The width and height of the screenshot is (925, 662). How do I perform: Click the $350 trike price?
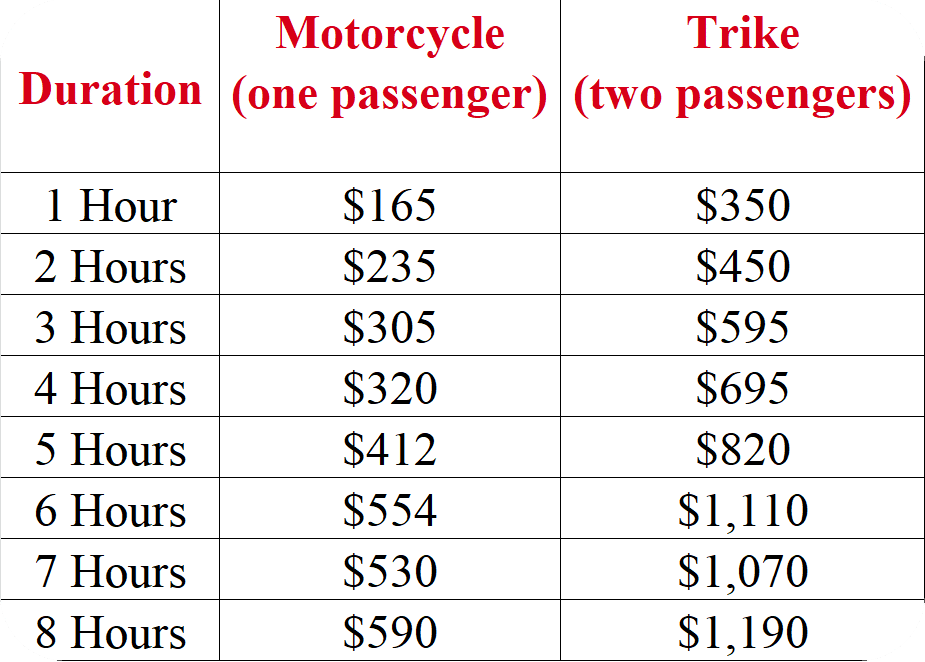pos(742,206)
